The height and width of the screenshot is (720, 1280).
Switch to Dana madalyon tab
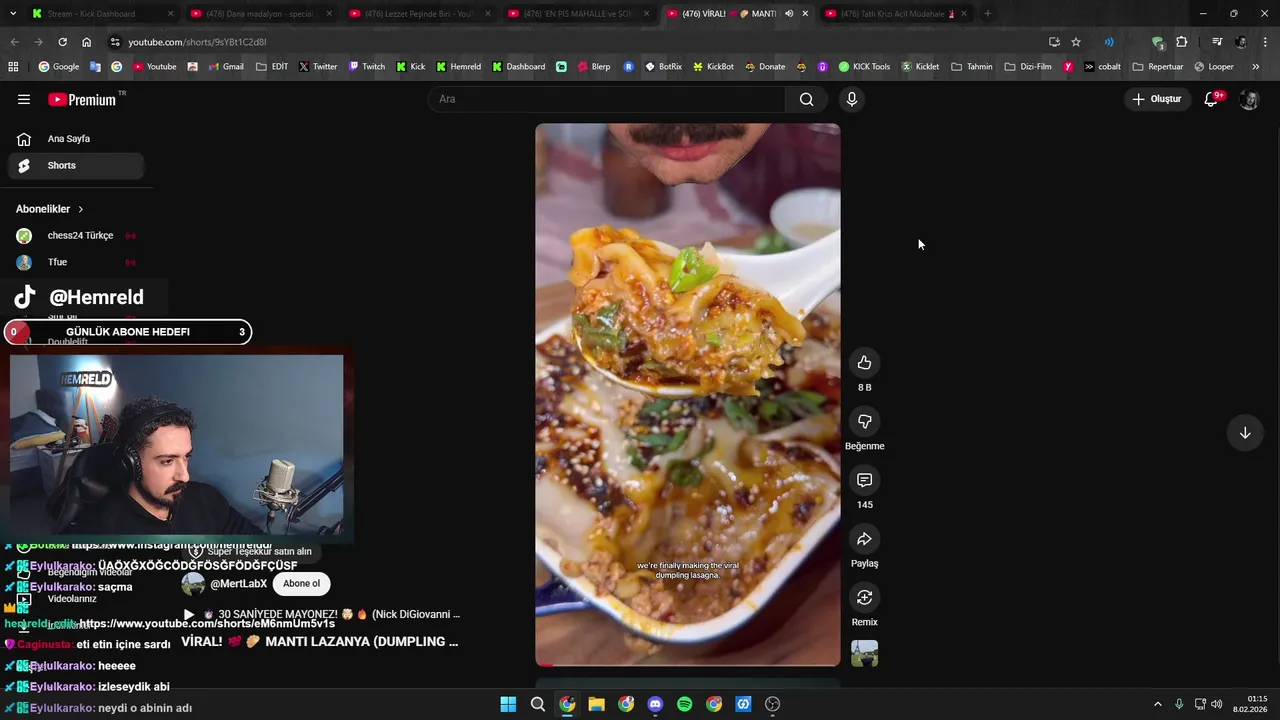(x=261, y=14)
